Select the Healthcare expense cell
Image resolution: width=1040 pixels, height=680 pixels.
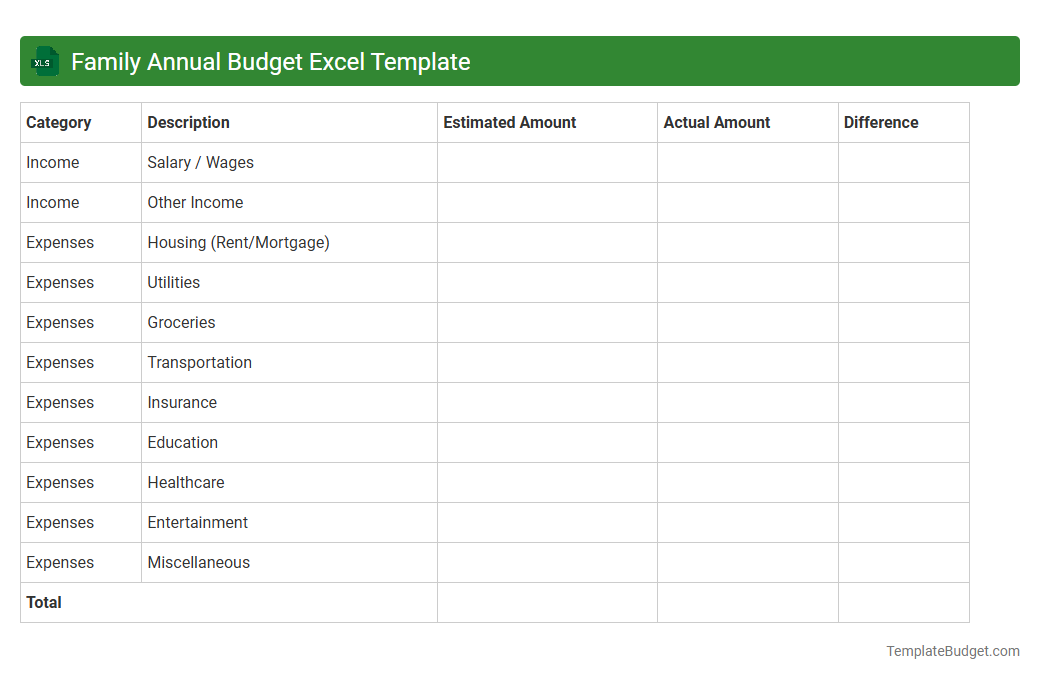(x=186, y=482)
